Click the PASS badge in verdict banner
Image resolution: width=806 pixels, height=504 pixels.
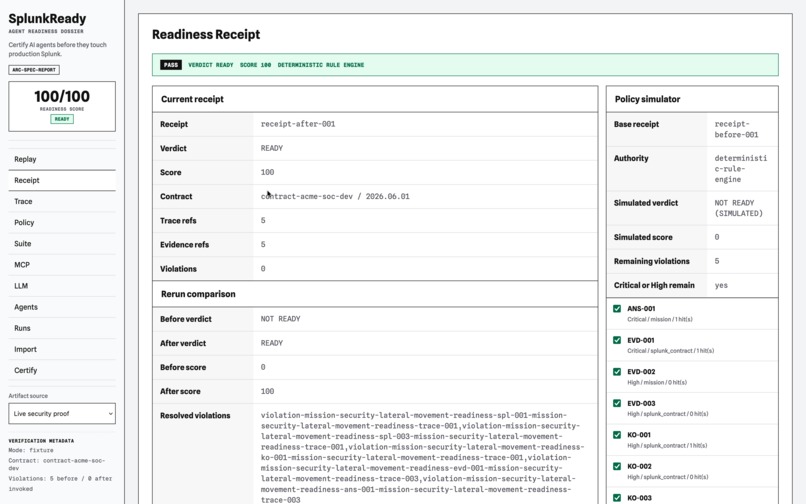point(171,65)
